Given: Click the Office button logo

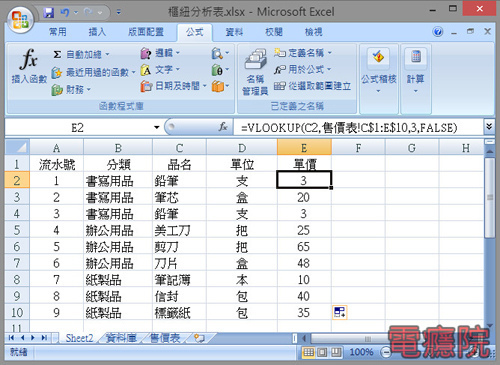Looking at the screenshot, I should (20, 19).
